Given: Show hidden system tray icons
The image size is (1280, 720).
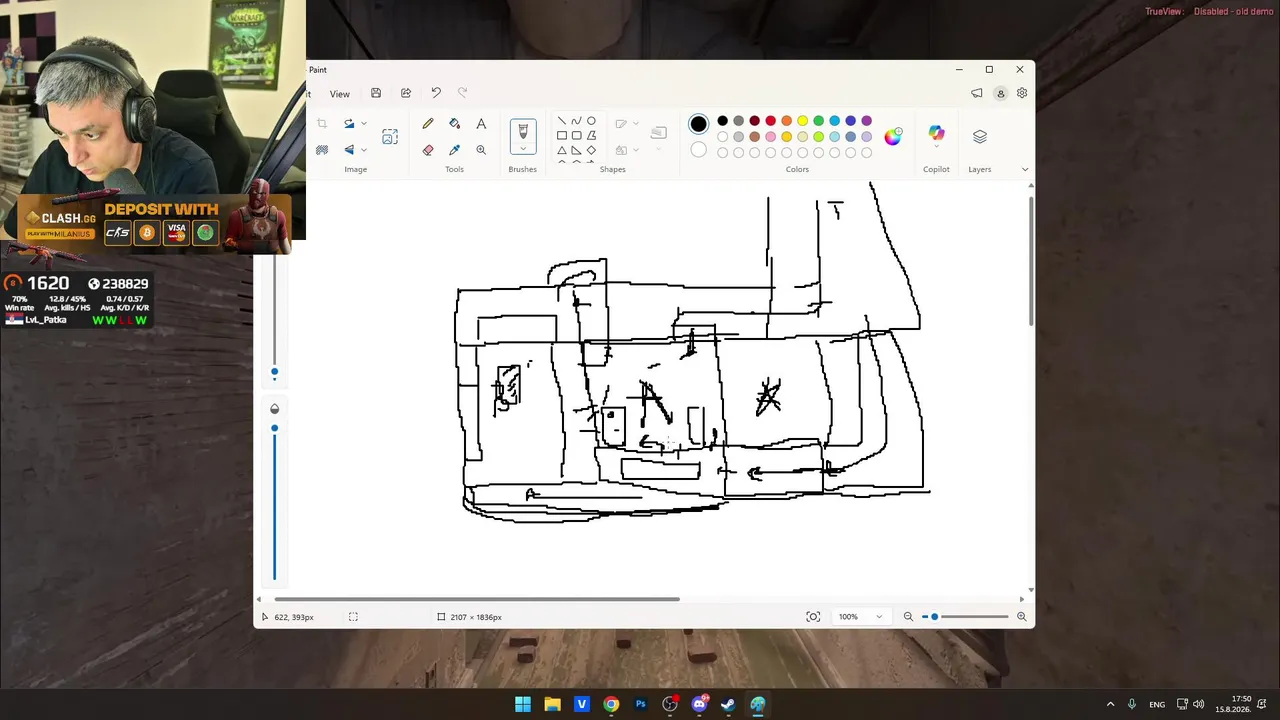Looking at the screenshot, I should pos(1110,704).
